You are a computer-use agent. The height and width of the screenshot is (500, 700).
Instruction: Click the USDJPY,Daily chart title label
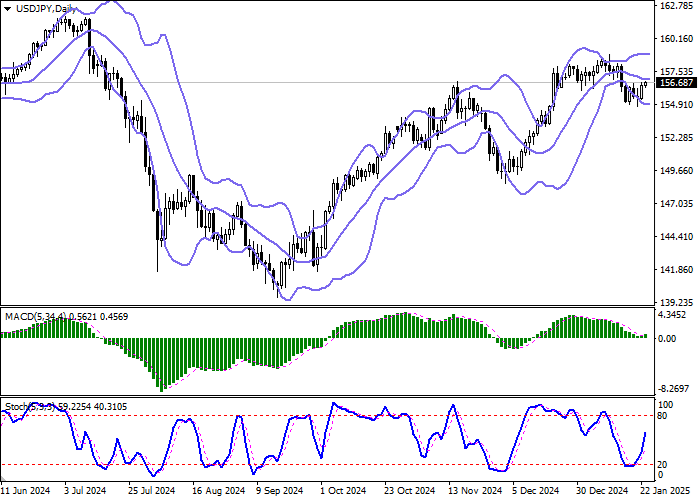(39, 9)
